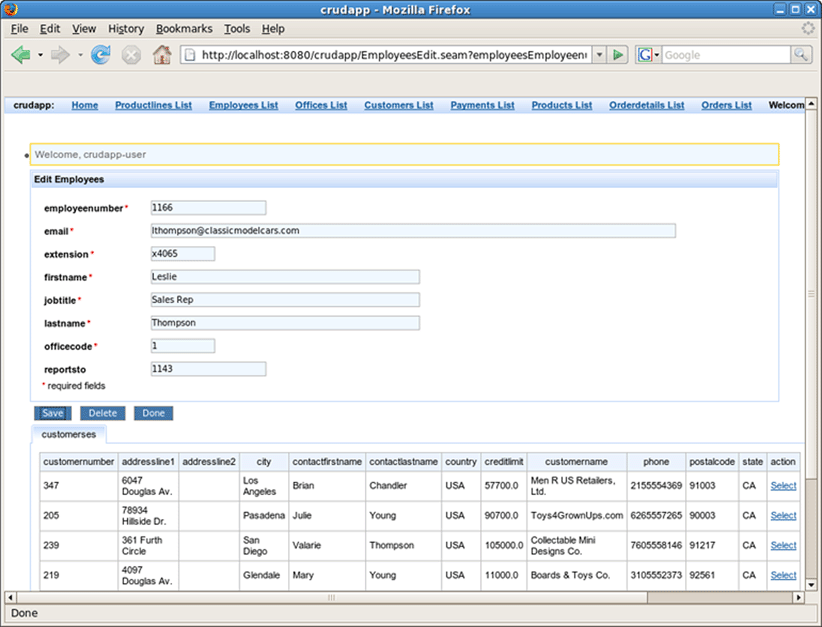Viewport: 822px width, 627px height.
Task: Open the back history dropdown arrow
Action: [40, 55]
